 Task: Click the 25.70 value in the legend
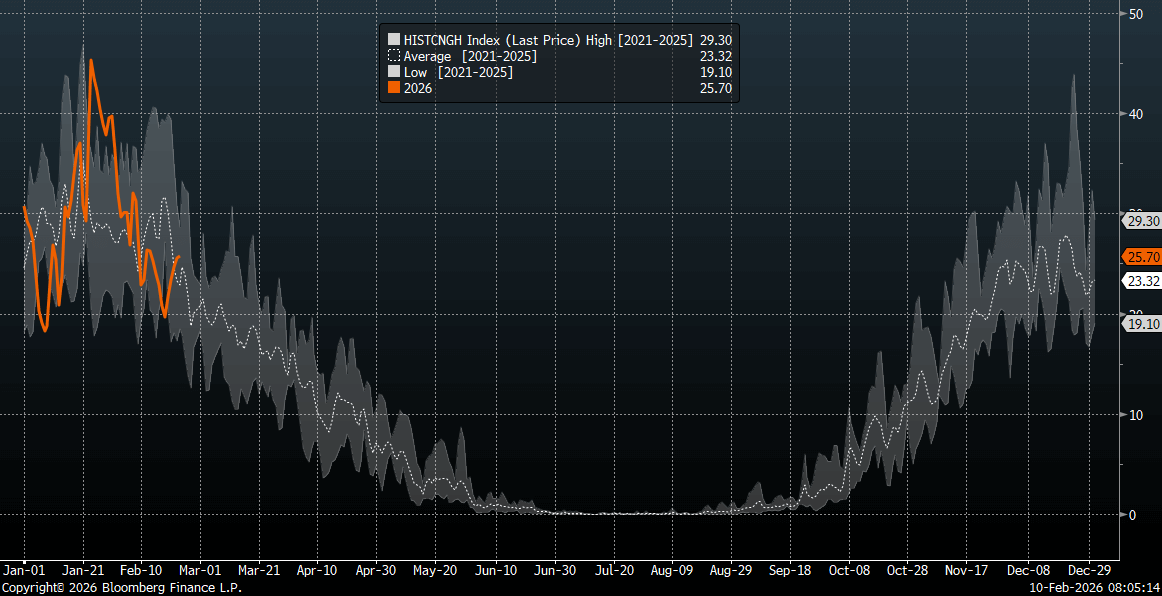[717, 88]
